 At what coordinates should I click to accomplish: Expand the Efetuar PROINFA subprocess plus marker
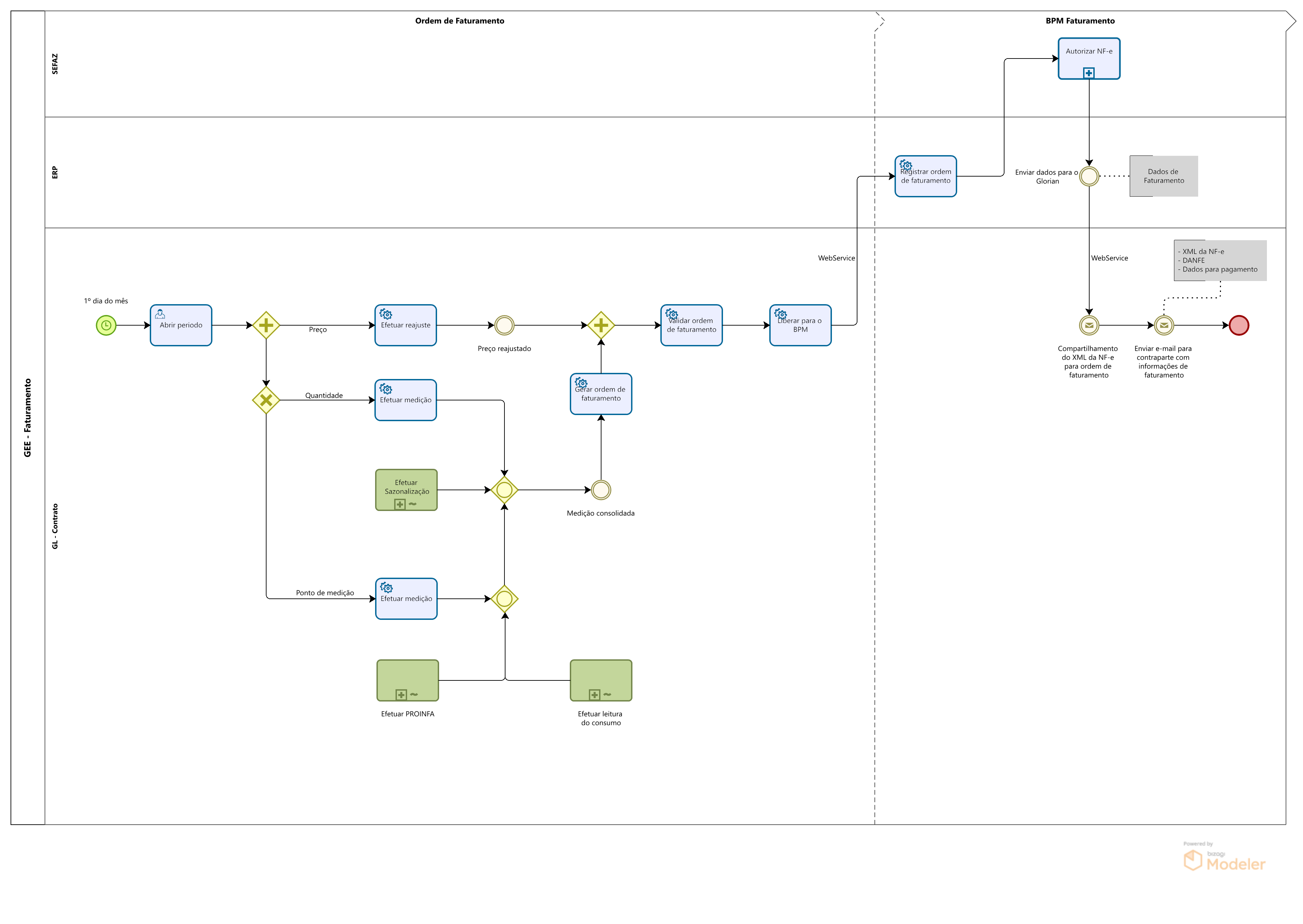point(401,695)
